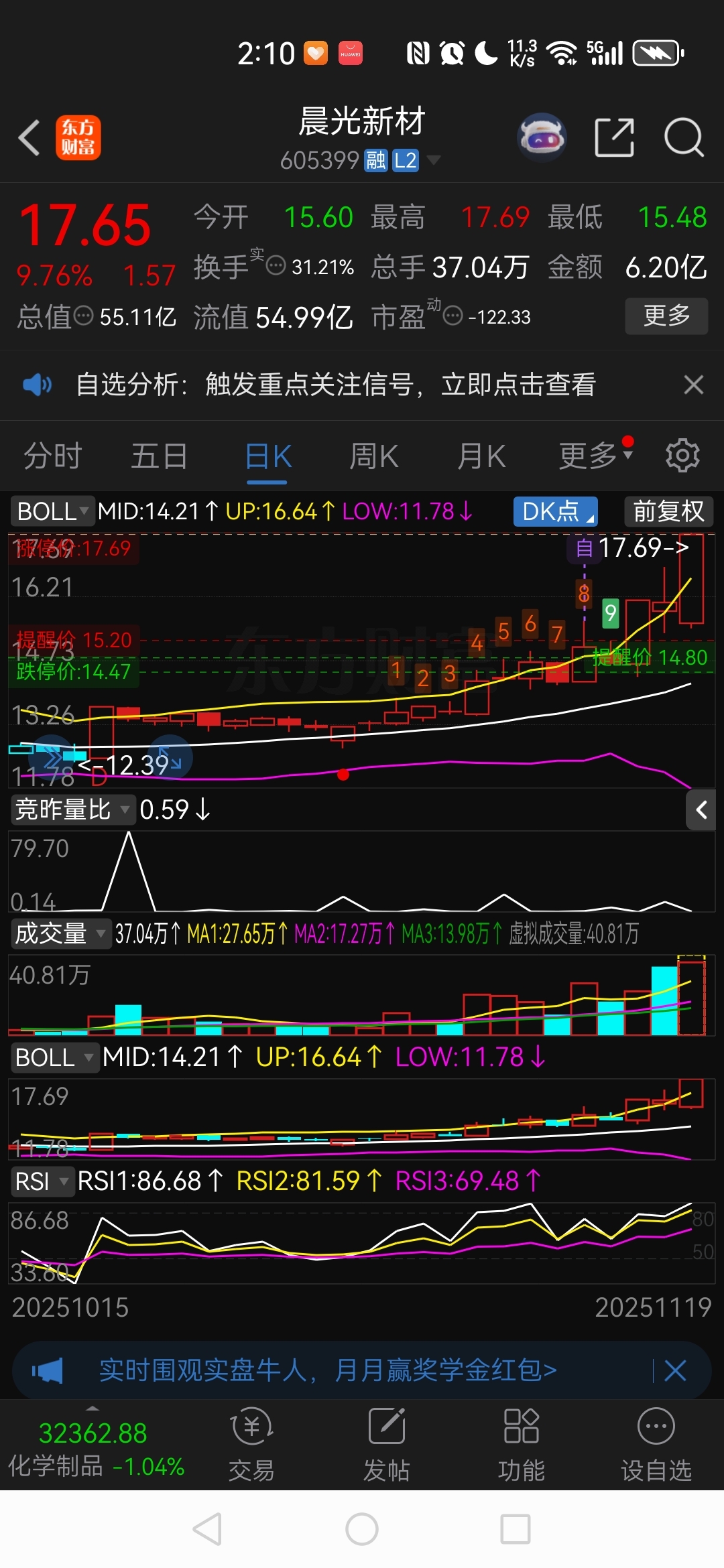This screenshot has width=724, height=1568.
Task: Tap the share icon
Action: (615, 137)
